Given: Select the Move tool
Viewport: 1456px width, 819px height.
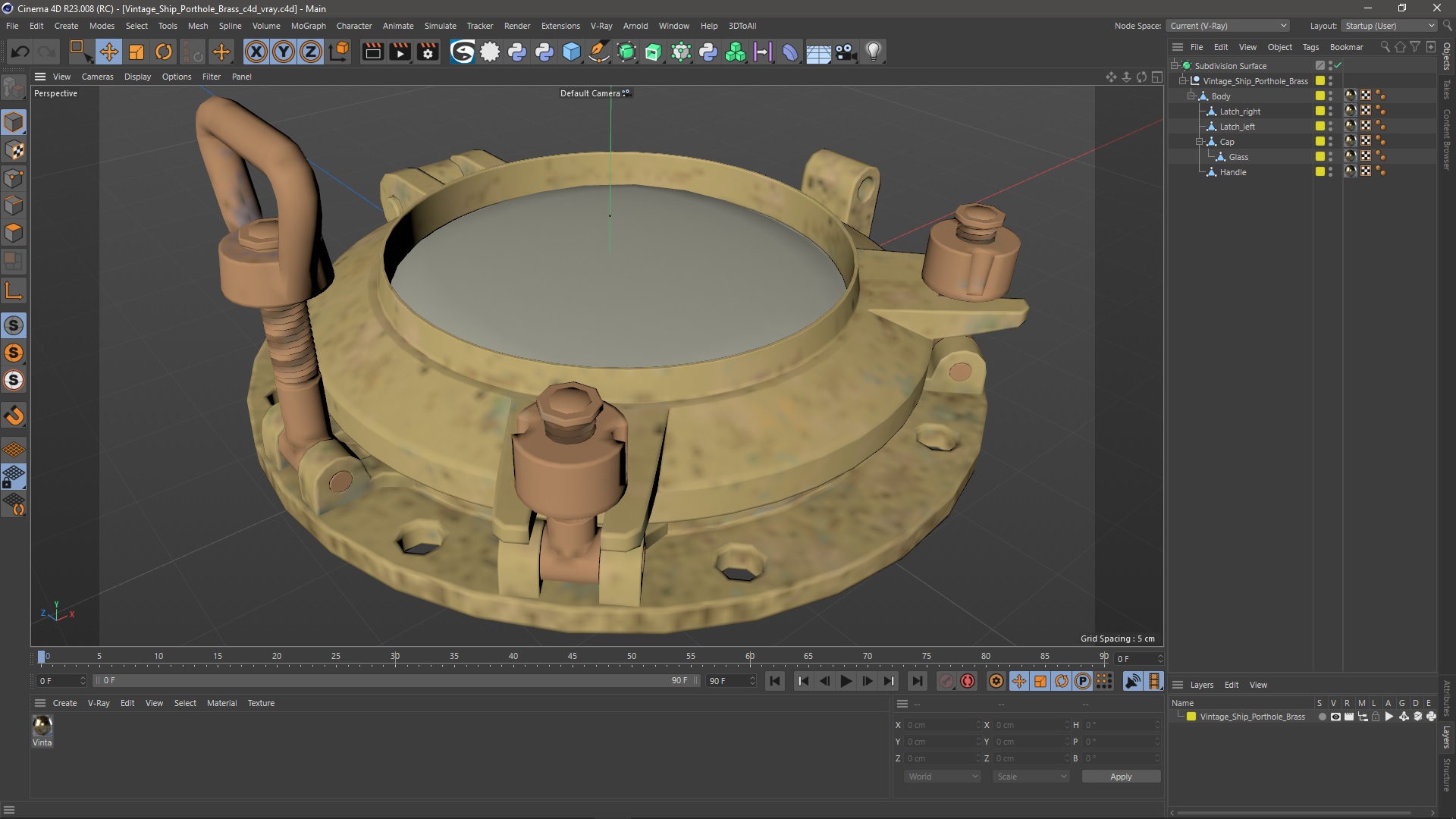Looking at the screenshot, I should coord(108,52).
